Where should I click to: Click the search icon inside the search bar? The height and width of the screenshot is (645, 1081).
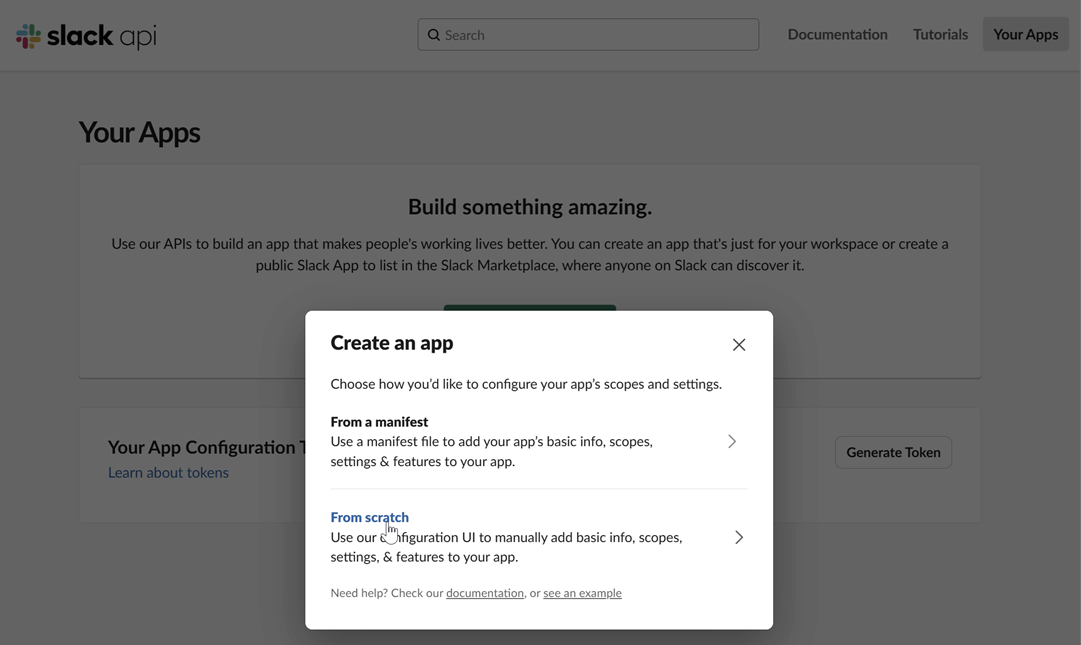(434, 34)
